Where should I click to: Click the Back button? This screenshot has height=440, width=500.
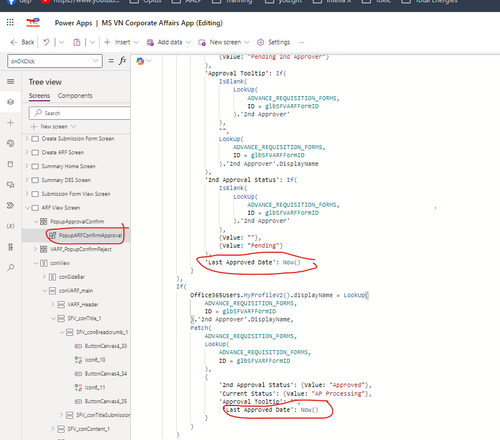click(22, 42)
